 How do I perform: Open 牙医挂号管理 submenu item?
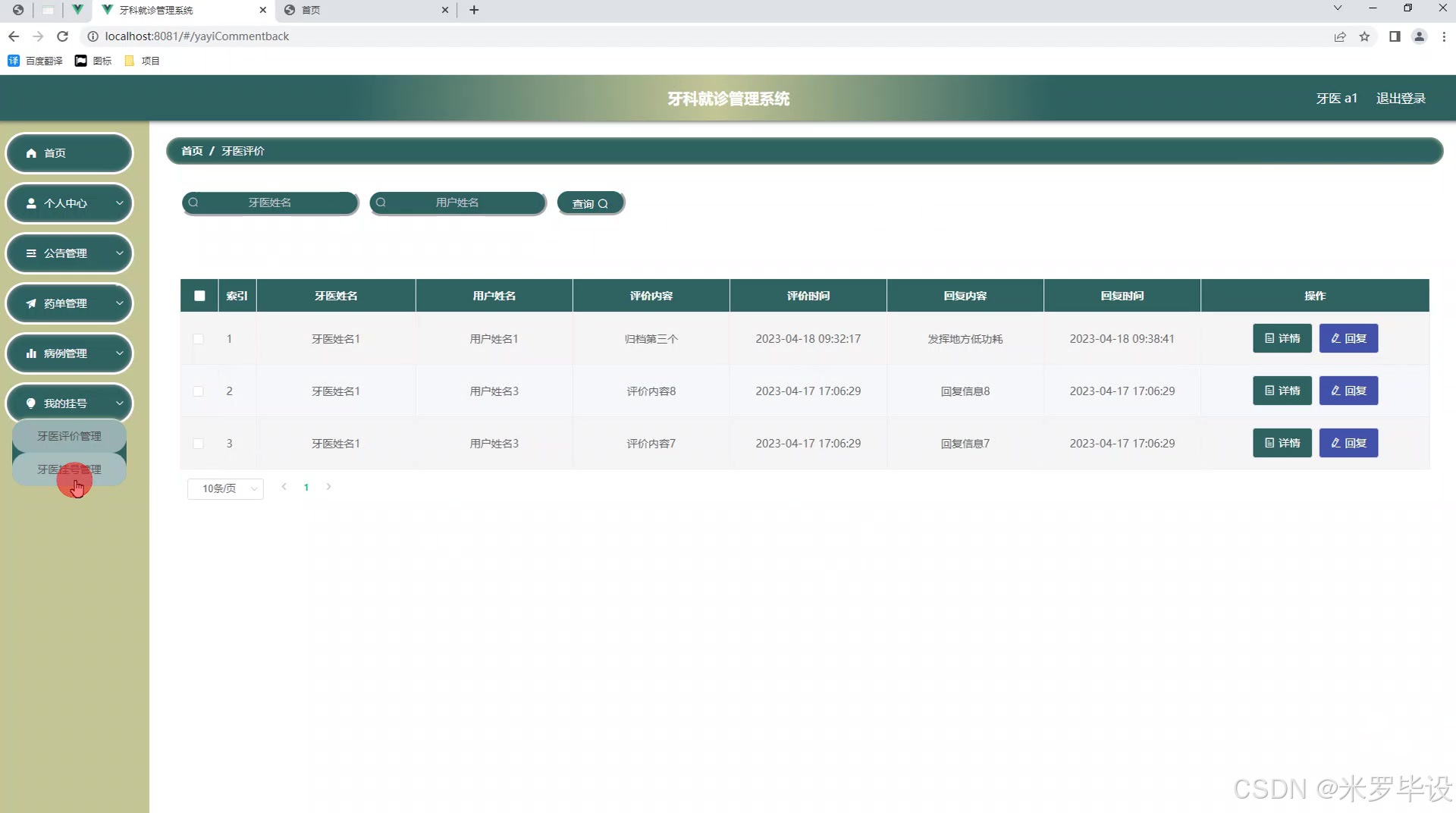tap(69, 469)
